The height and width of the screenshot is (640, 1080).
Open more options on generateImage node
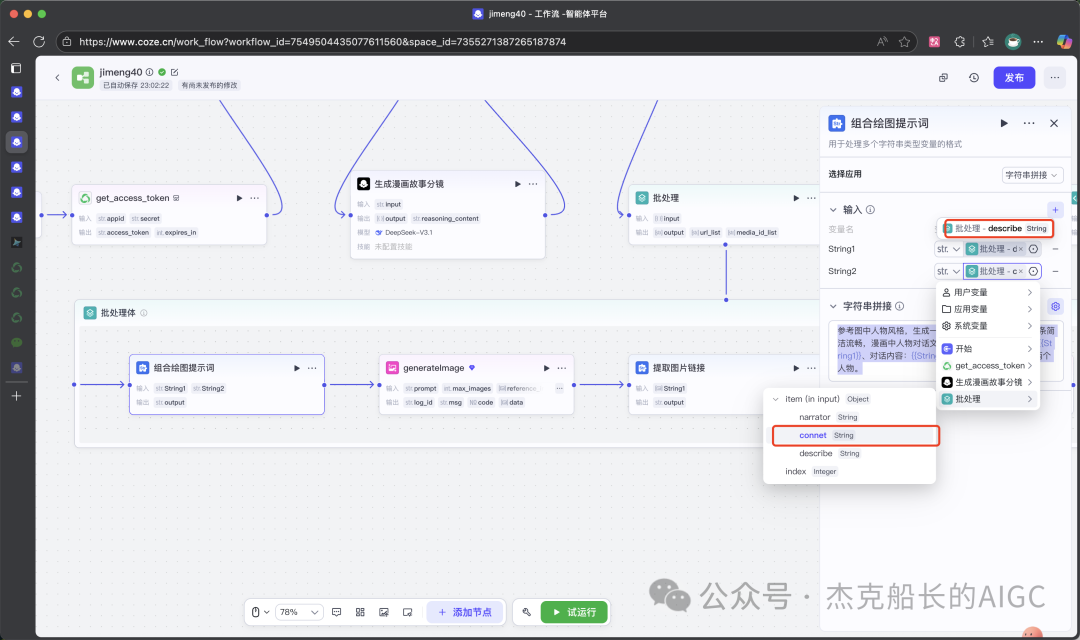[x=562, y=368]
